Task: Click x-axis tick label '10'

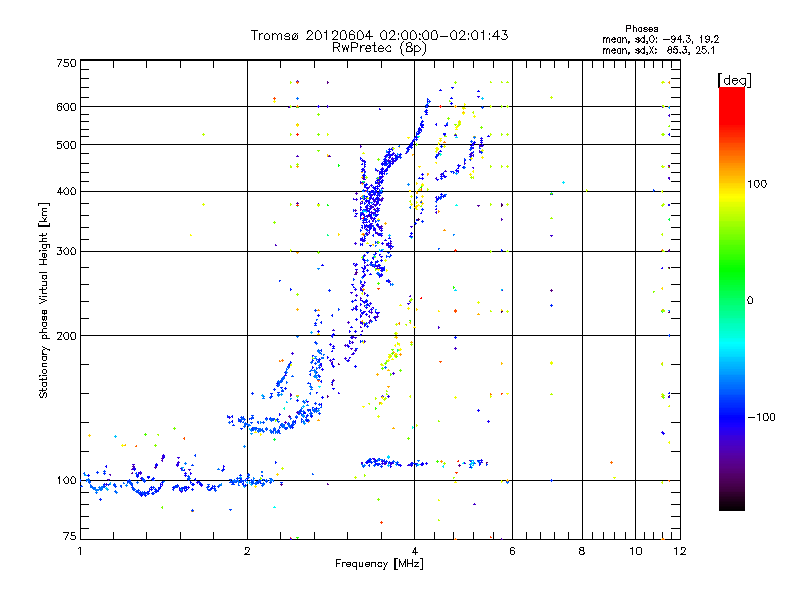Action: pos(636,551)
